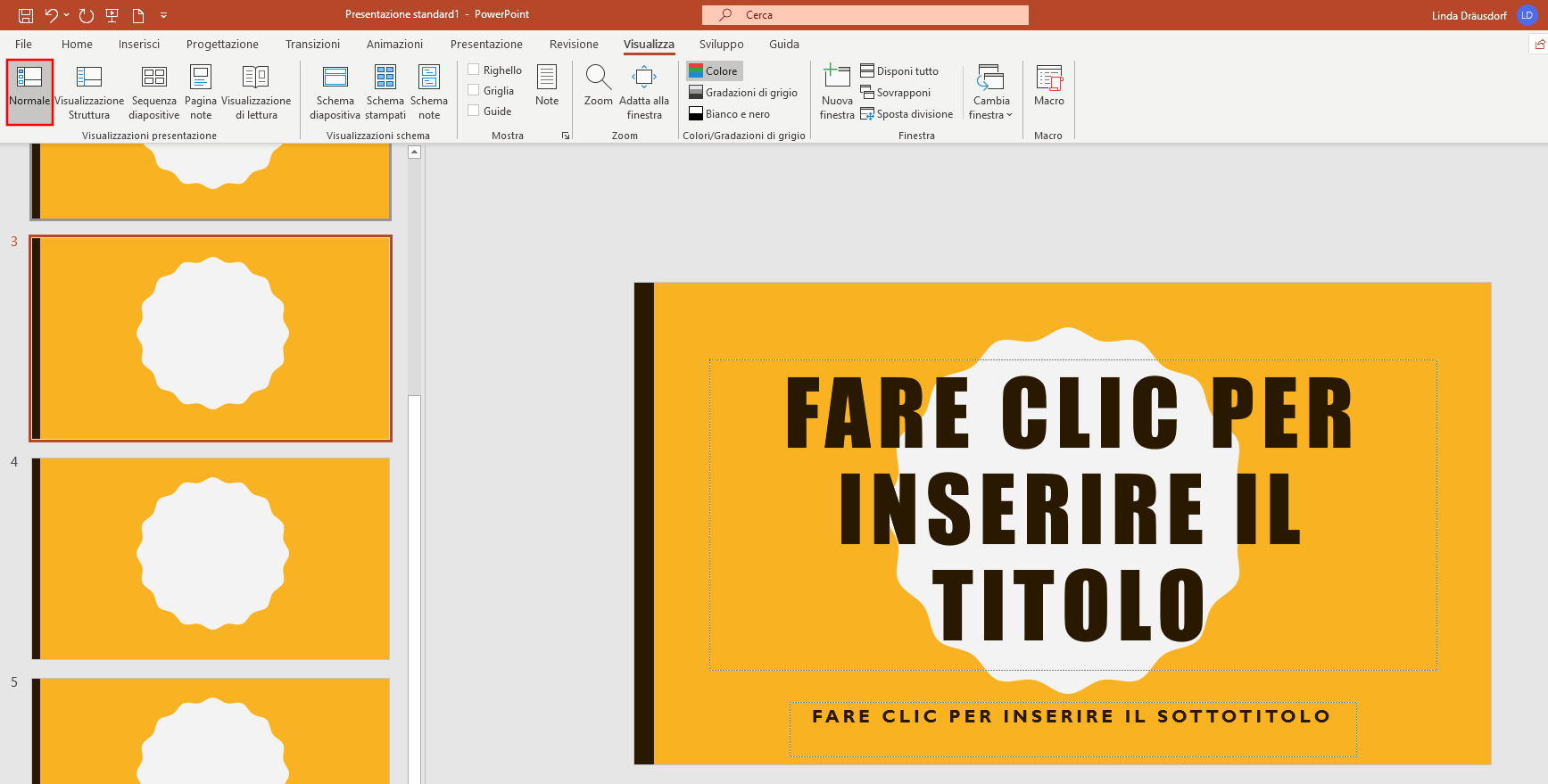Click the LD account avatar

pyautogui.click(x=1527, y=15)
